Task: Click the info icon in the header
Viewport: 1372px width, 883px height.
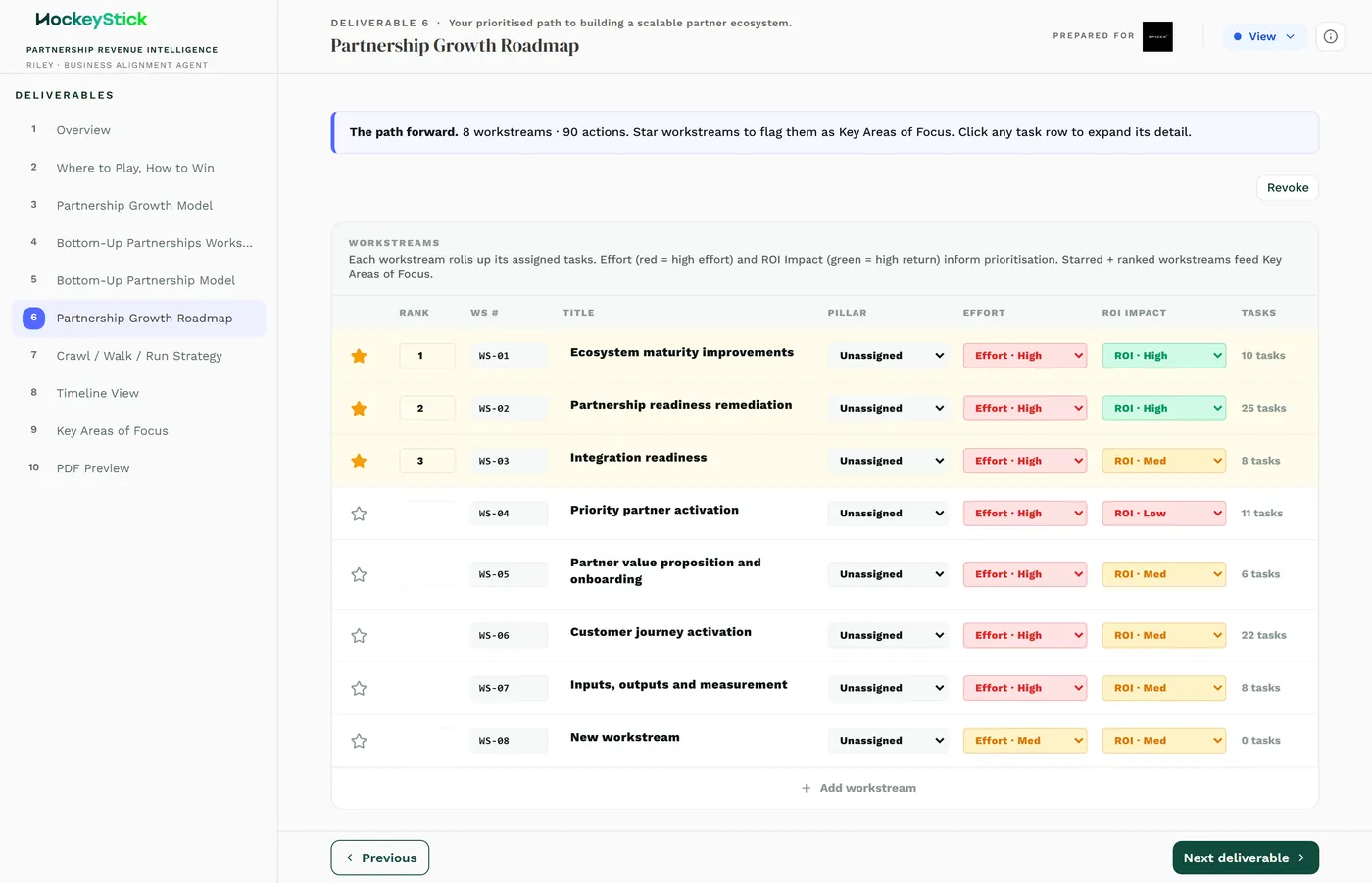Action: pyautogui.click(x=1330, y=36)
